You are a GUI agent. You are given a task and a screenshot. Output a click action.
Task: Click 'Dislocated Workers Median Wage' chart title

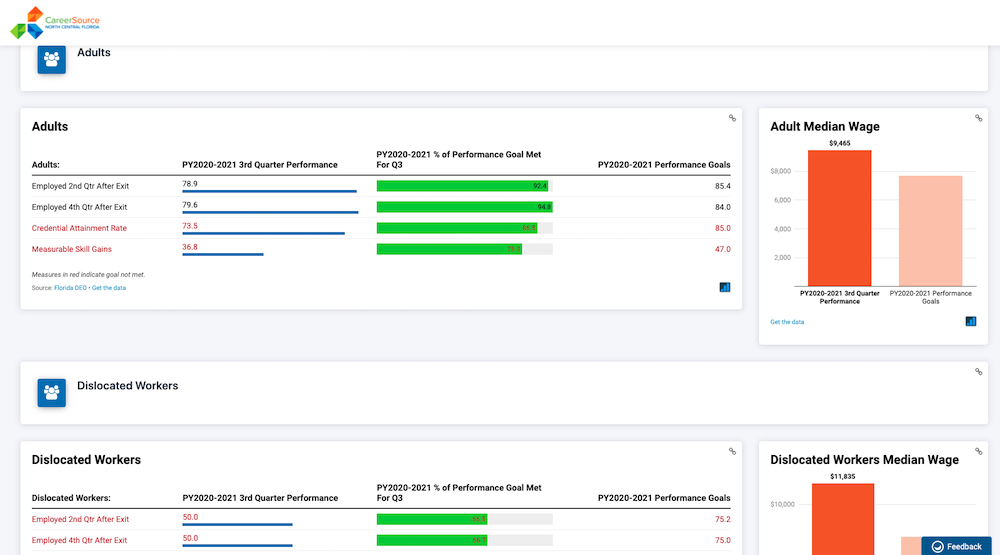click(864, 460)
